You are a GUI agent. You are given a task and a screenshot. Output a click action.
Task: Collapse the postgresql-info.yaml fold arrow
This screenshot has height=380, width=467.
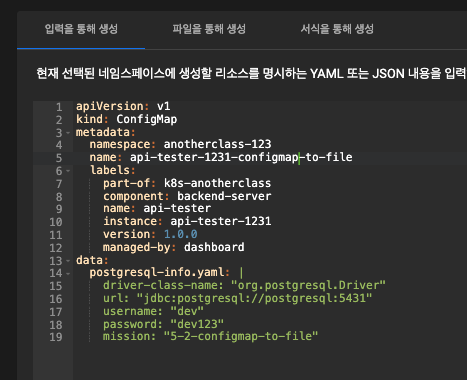(x=68, y=273)
